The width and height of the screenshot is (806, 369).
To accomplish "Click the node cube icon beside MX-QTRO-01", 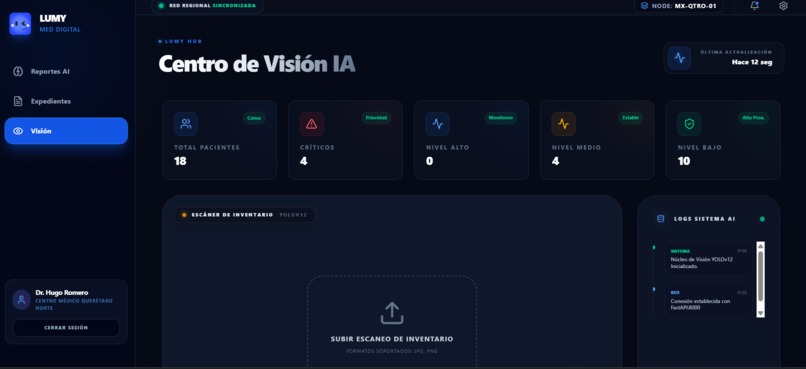I will click(x=644, y=6).
